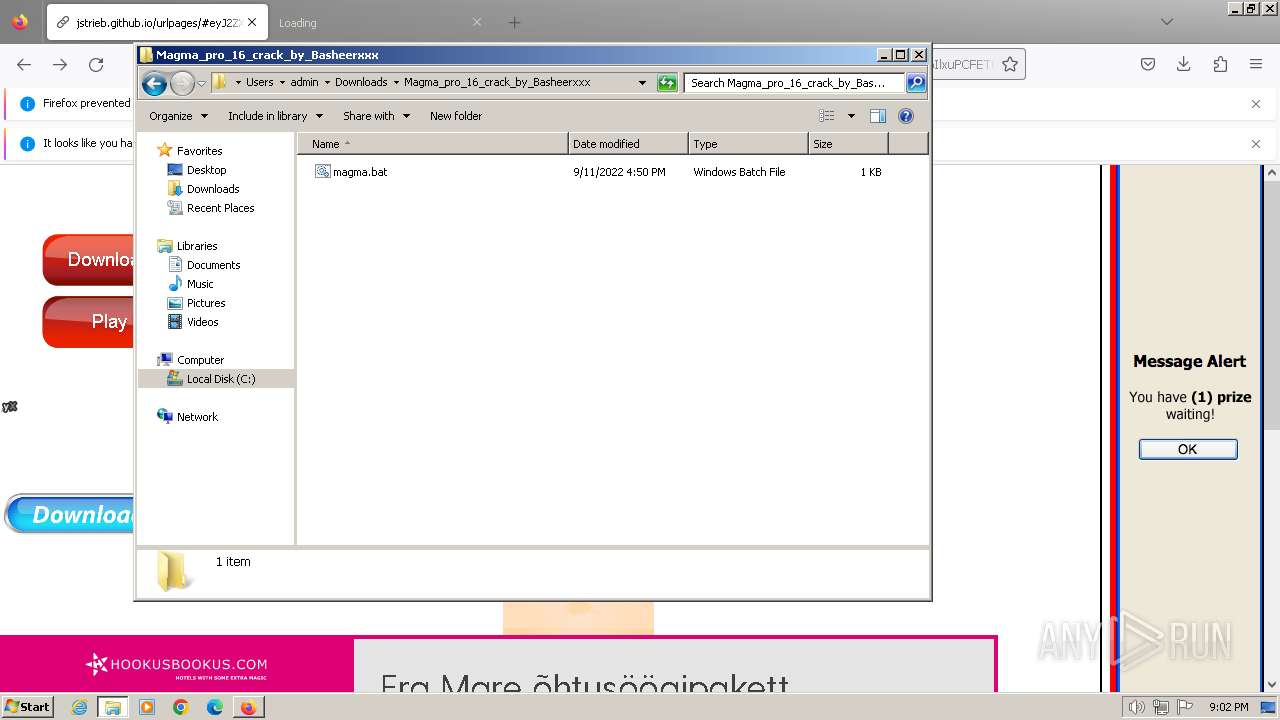Select Favorites in navigation pane

[199, 151]
